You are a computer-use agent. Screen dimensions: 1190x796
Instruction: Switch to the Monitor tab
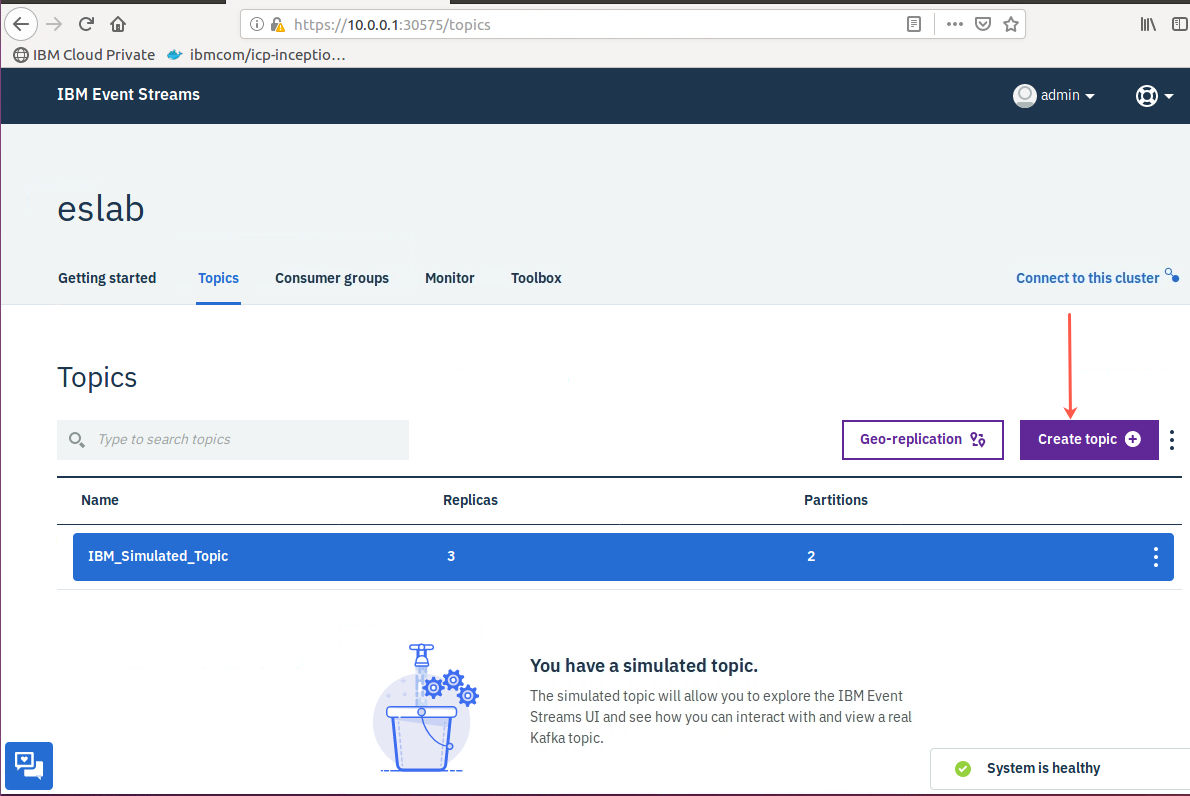click(449, 278)
